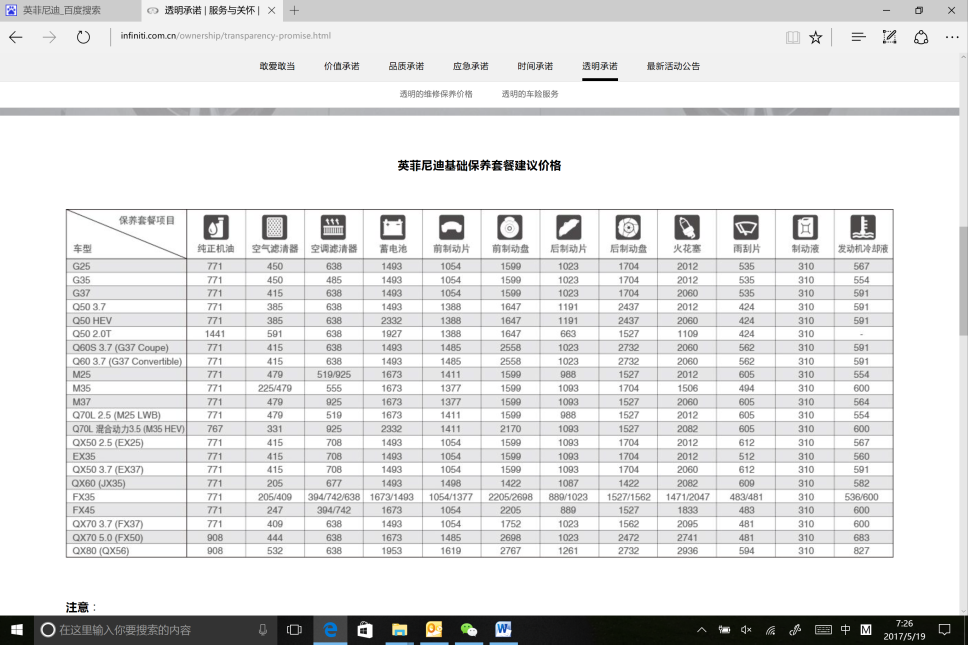Open Word from the taskbar
The height and width of the screenshot is (645, 968).
[503, 630]
